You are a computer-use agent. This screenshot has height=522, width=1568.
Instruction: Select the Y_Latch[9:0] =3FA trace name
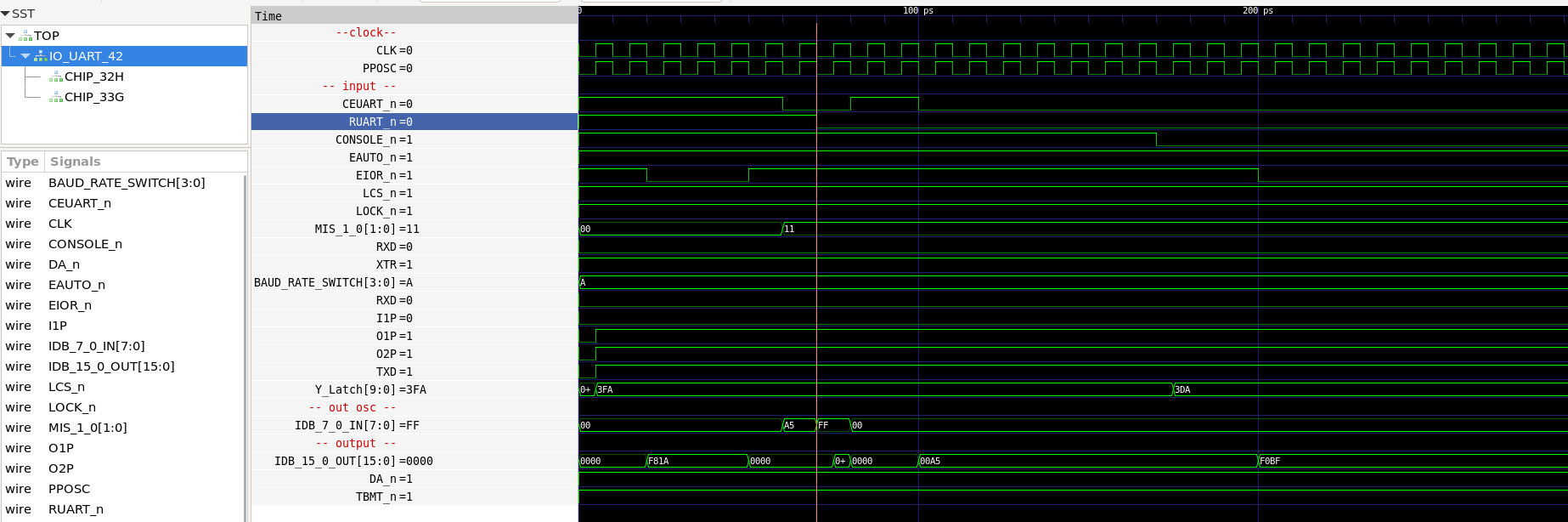pyautogui.click(x=370, y=389)
